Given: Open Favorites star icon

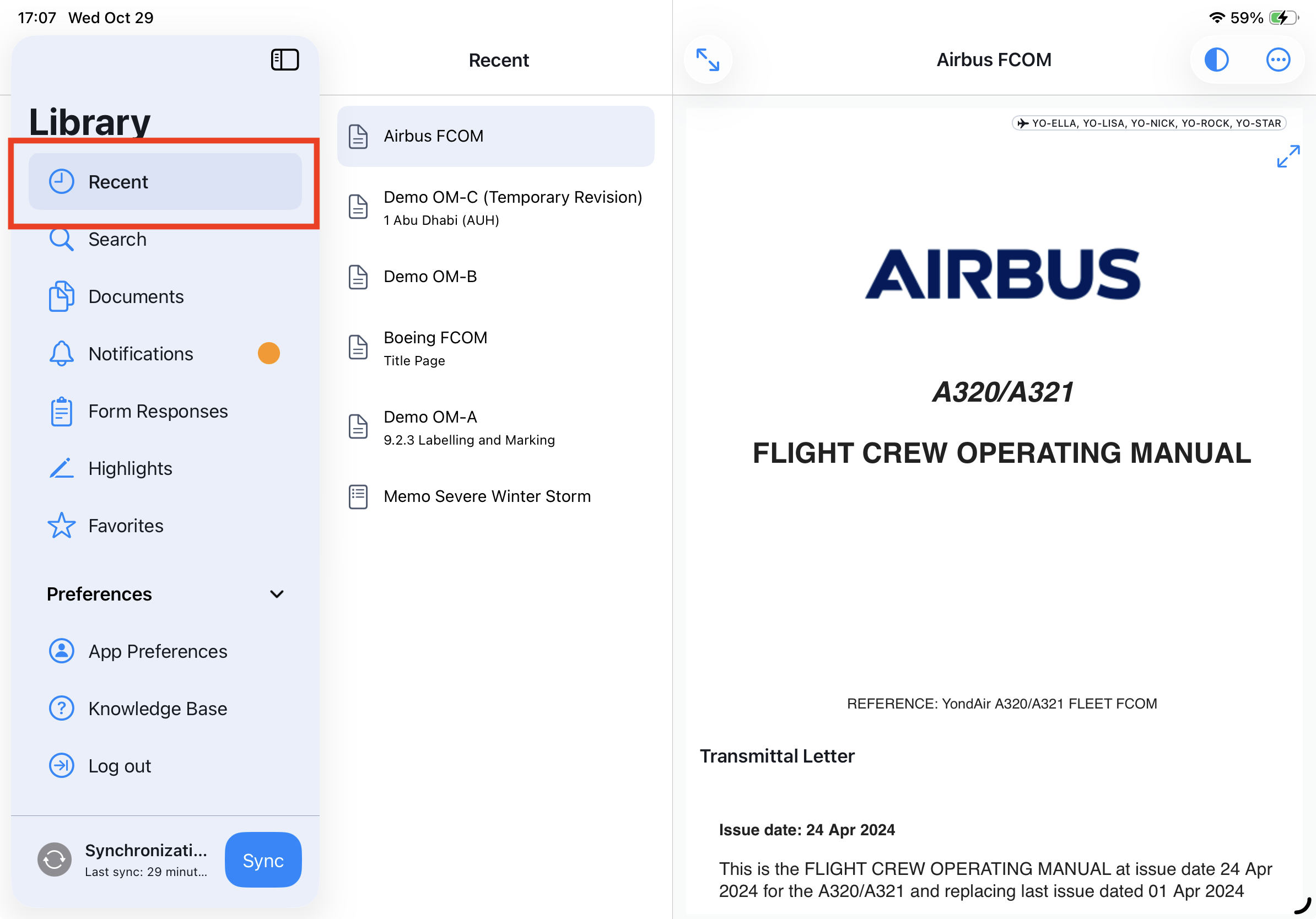Looking at the screenshot, I should [61, 526].
